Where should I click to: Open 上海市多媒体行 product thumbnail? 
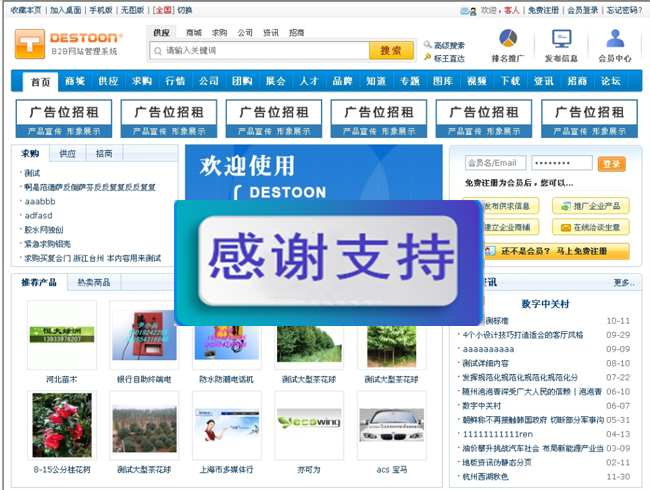pos(227,425)
